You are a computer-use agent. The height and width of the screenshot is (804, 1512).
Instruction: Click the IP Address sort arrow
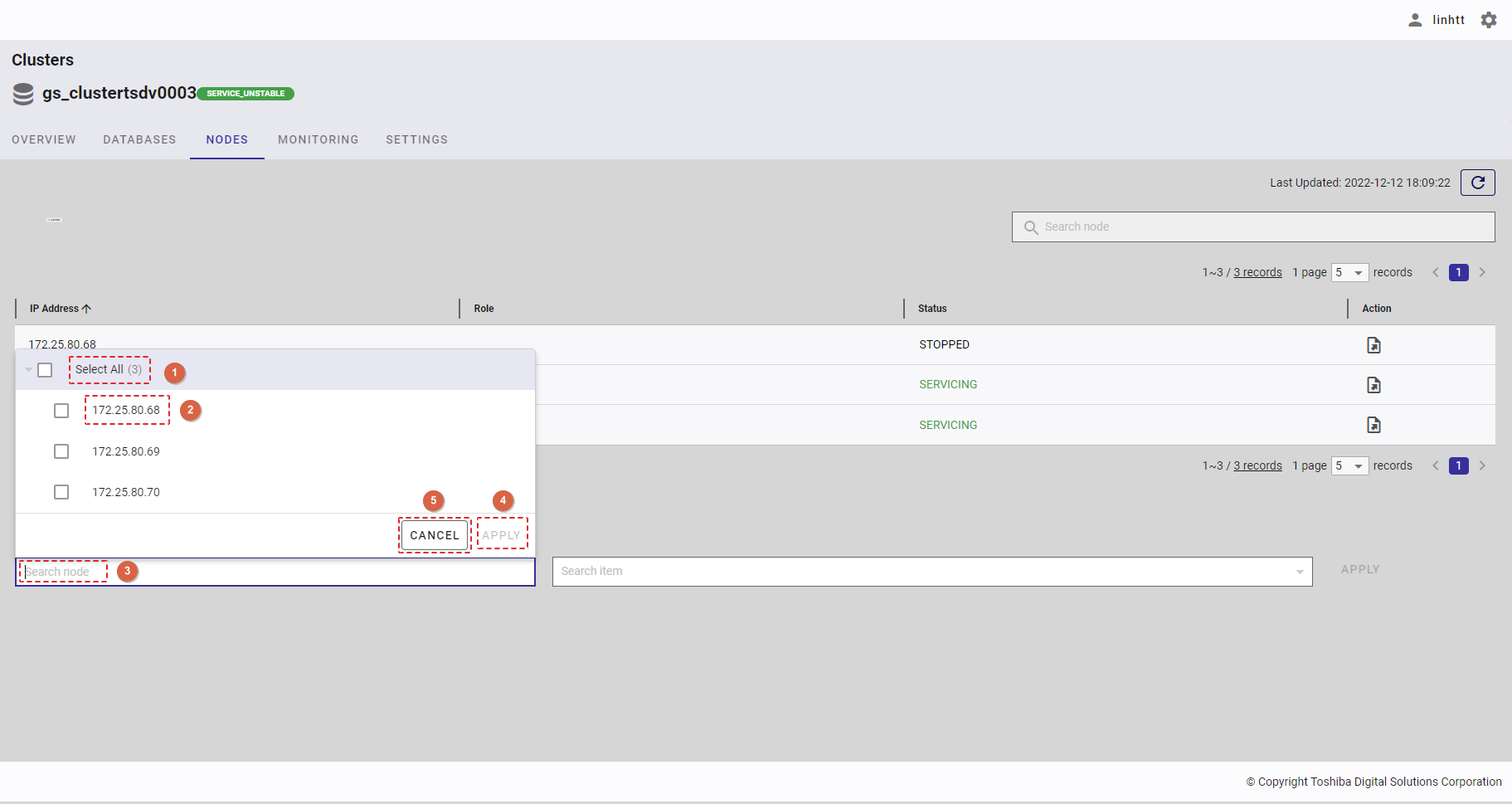pyautogui.click(x=86, y=309)
